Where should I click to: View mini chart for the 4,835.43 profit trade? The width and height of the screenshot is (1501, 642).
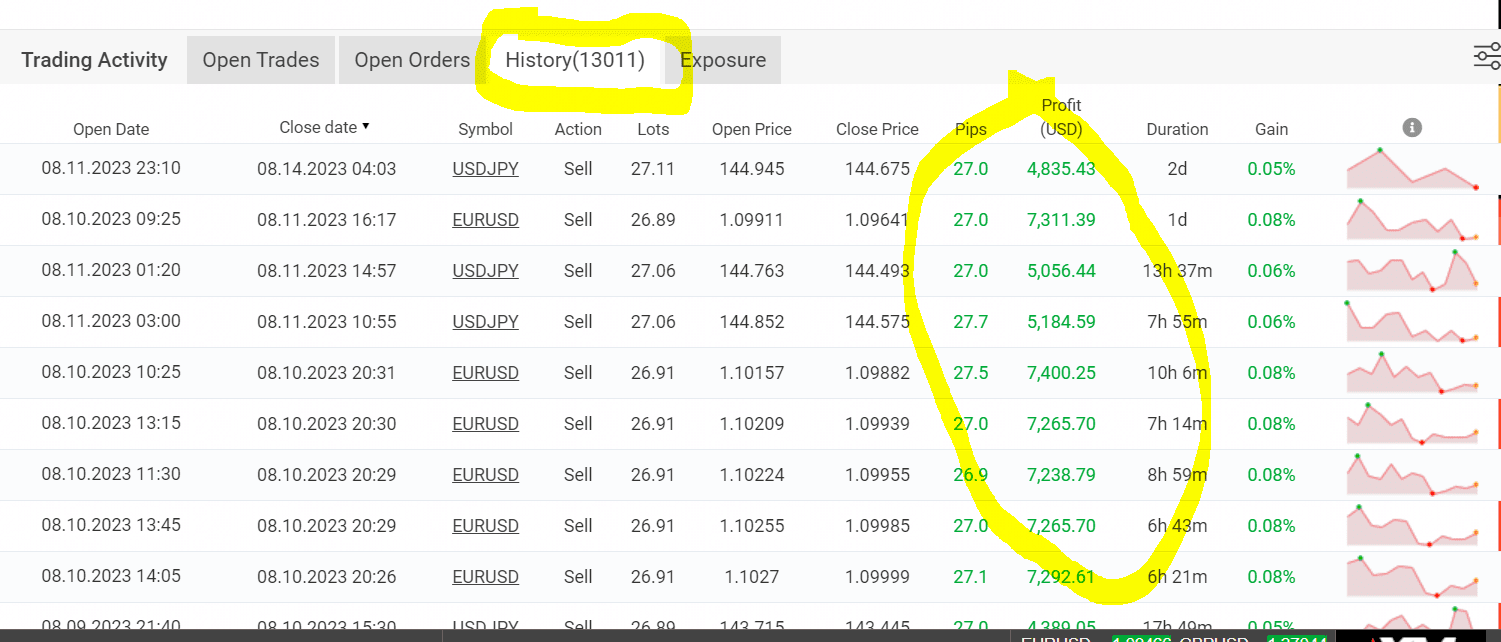pos(1412,169)
